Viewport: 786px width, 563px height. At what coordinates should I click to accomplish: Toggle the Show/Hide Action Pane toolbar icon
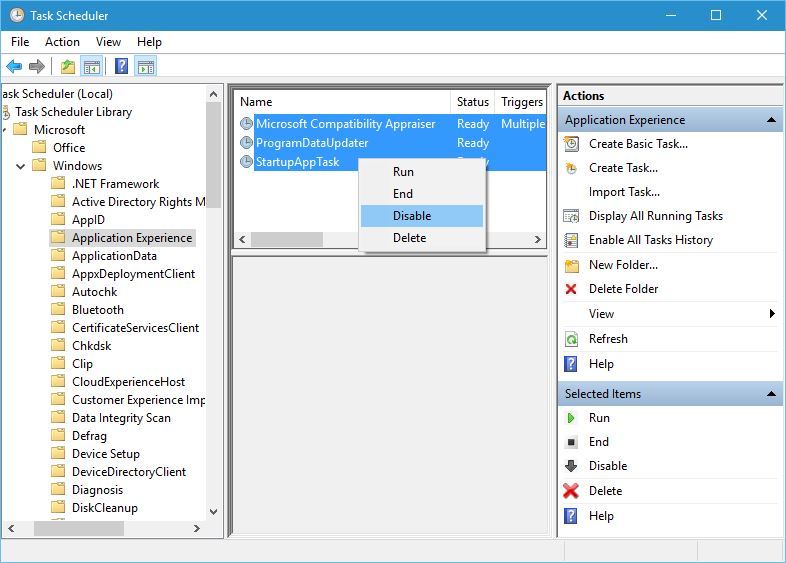(x=146, y=66)
